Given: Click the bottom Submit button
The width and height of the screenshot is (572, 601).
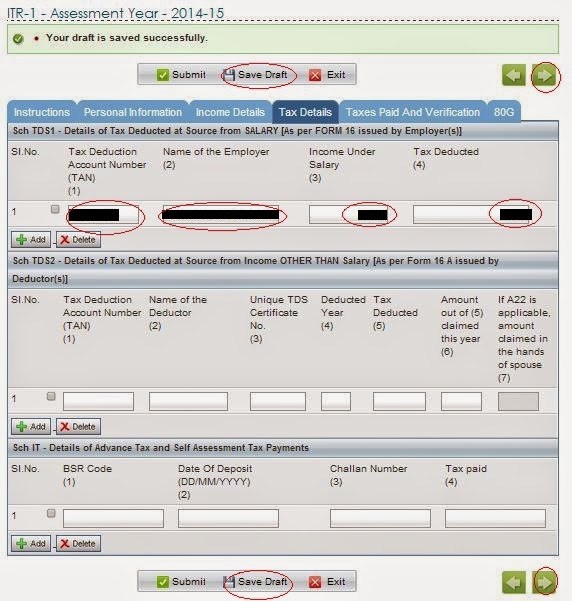Looking at the screenshot, I should (181, 582).
